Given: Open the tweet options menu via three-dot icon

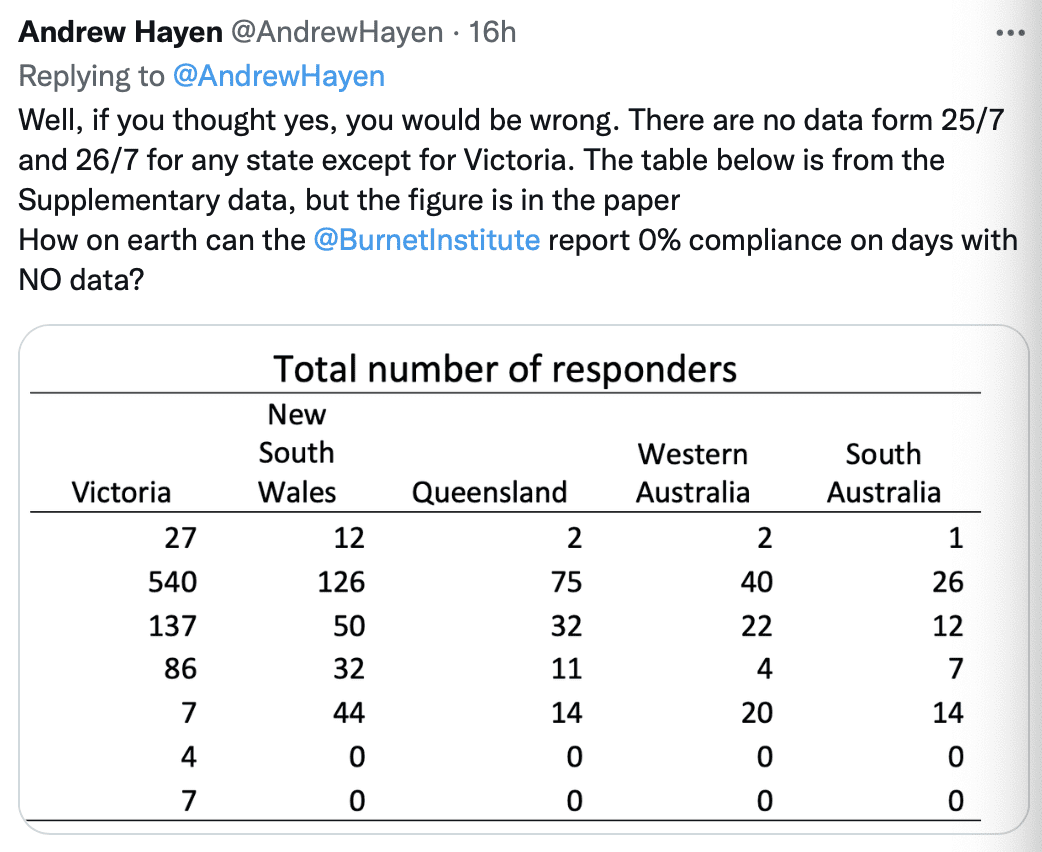Looking at the screenshot, I should pyautogui.click(x=1010, y=31).
